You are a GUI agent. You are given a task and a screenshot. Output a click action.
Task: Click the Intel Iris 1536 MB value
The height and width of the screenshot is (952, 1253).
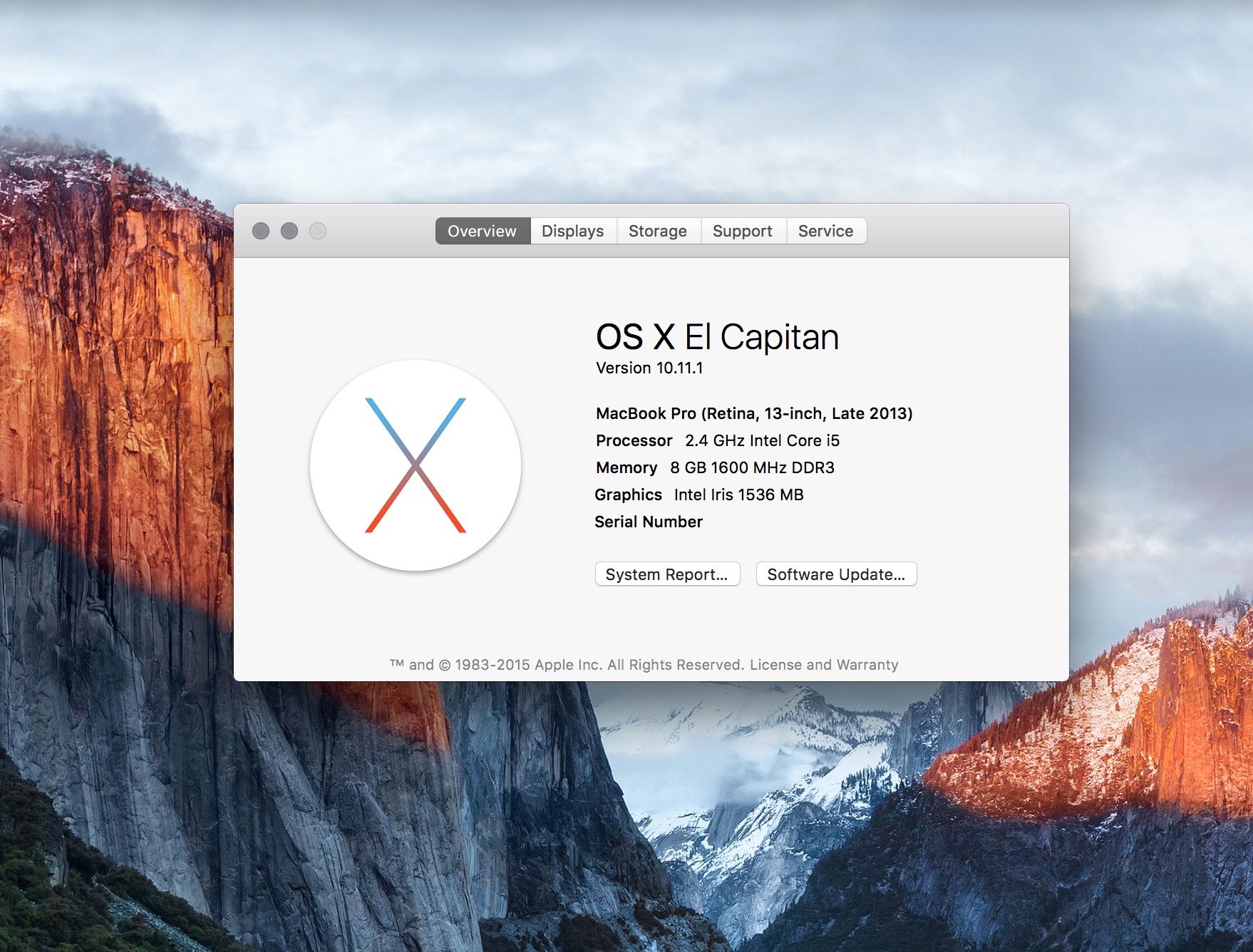tap(738, 495)
